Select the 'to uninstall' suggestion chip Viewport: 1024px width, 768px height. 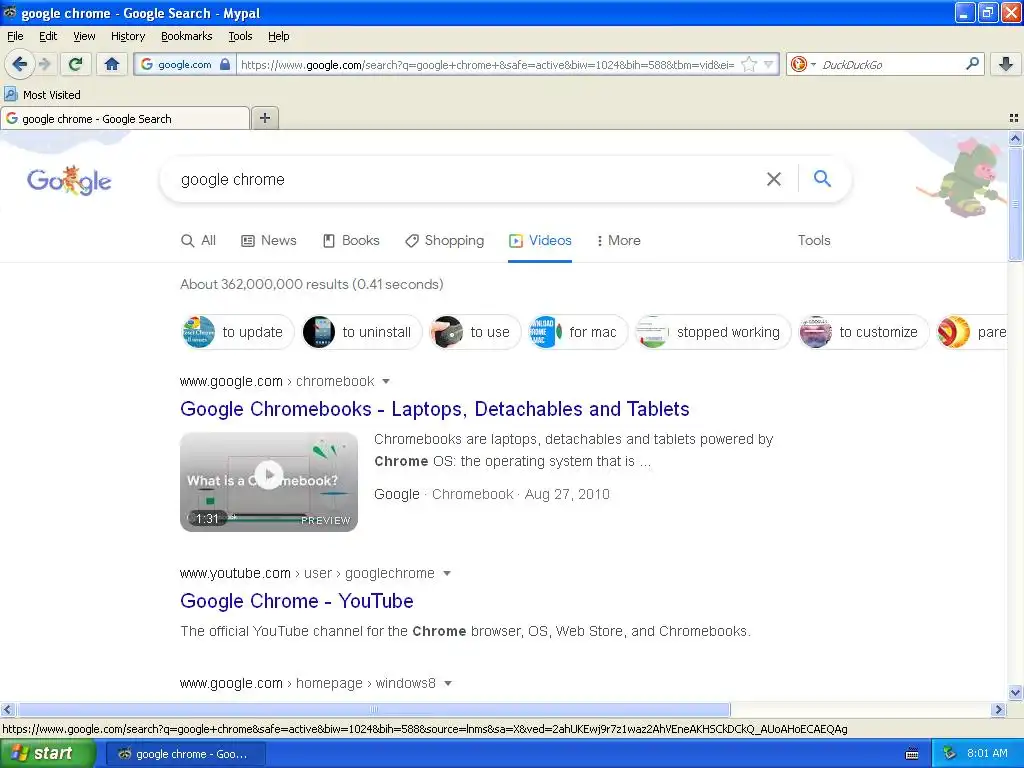point(362,332)
